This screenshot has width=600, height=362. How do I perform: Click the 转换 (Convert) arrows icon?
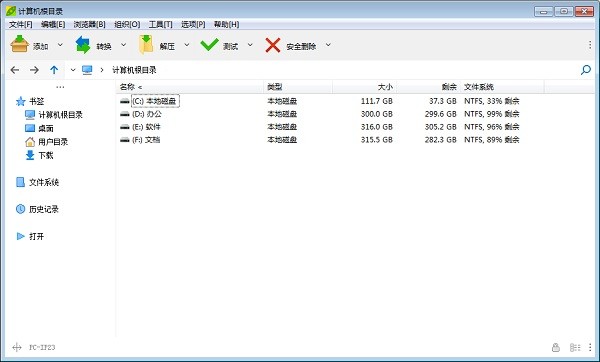(83, 45)
